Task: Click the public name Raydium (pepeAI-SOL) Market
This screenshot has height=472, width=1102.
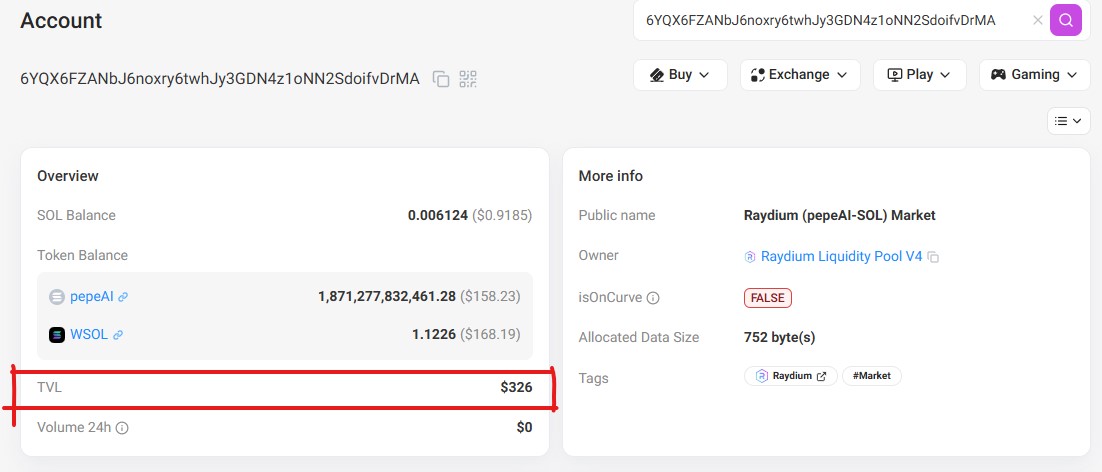Action: (x=840, y=216)
